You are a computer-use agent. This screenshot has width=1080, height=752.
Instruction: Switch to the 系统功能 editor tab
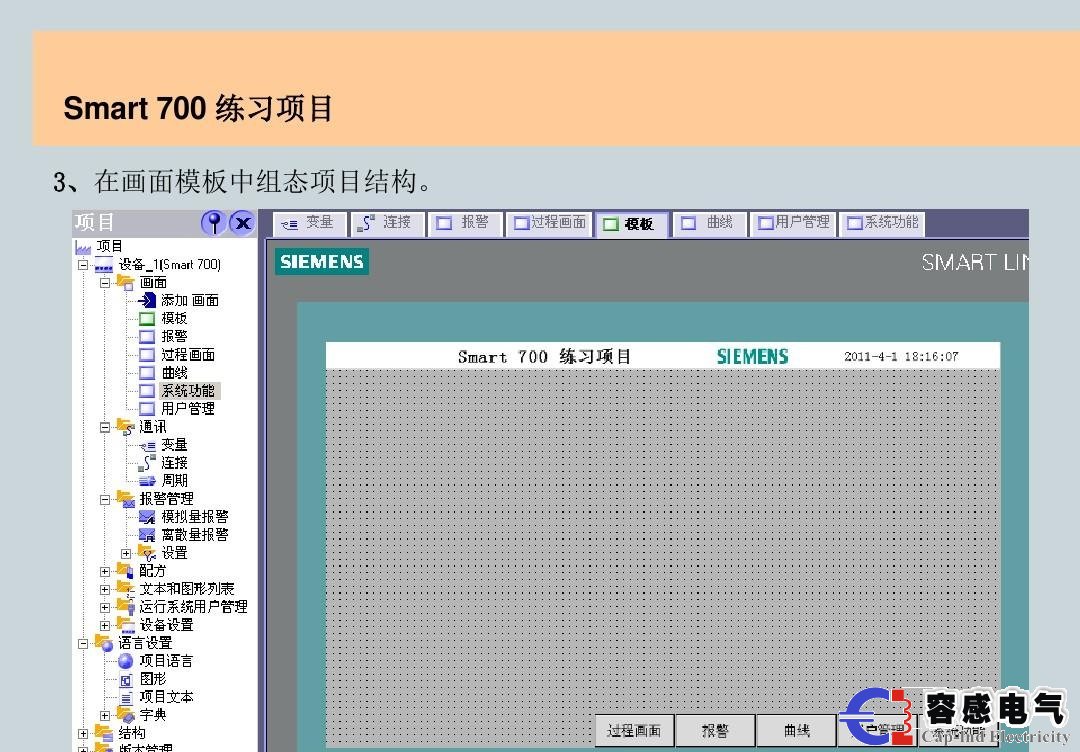pos(882,223)
